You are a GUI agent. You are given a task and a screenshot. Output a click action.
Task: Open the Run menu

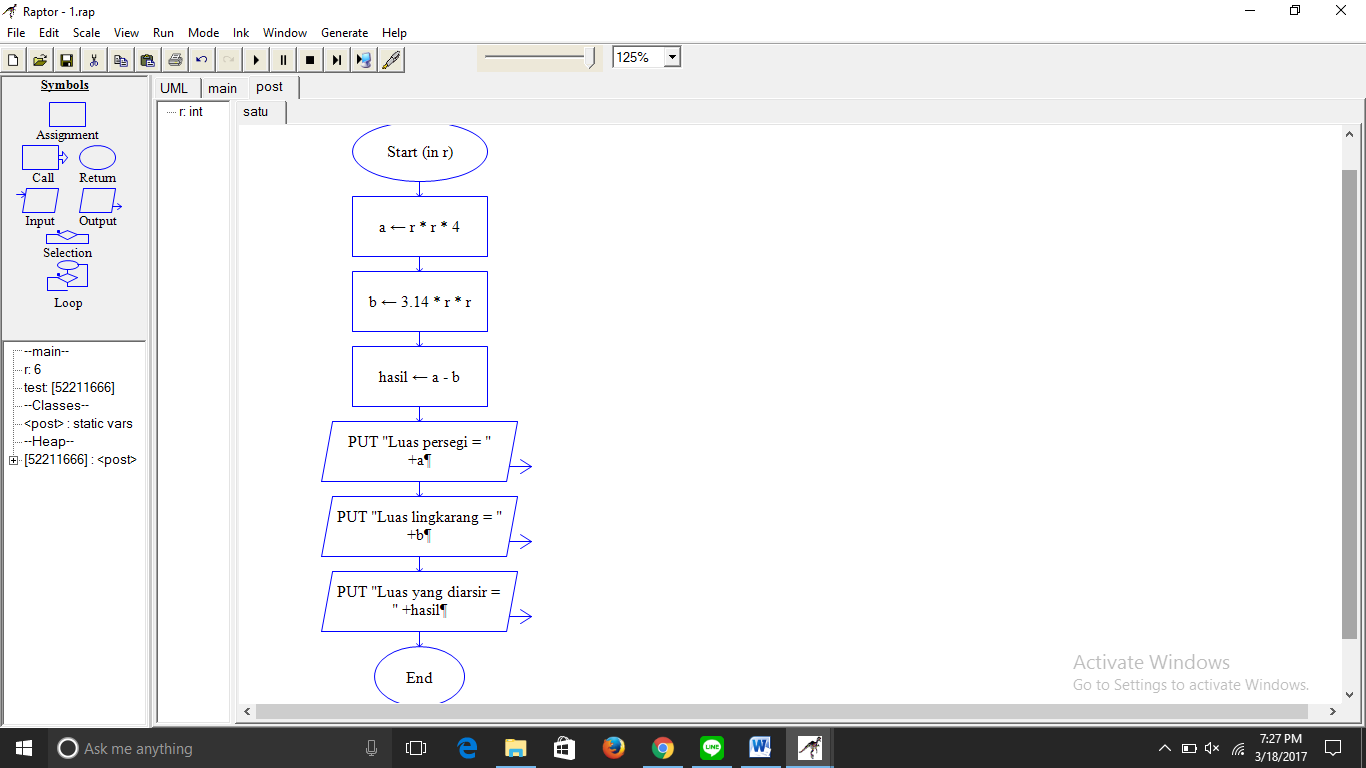[x=163, y=33]
